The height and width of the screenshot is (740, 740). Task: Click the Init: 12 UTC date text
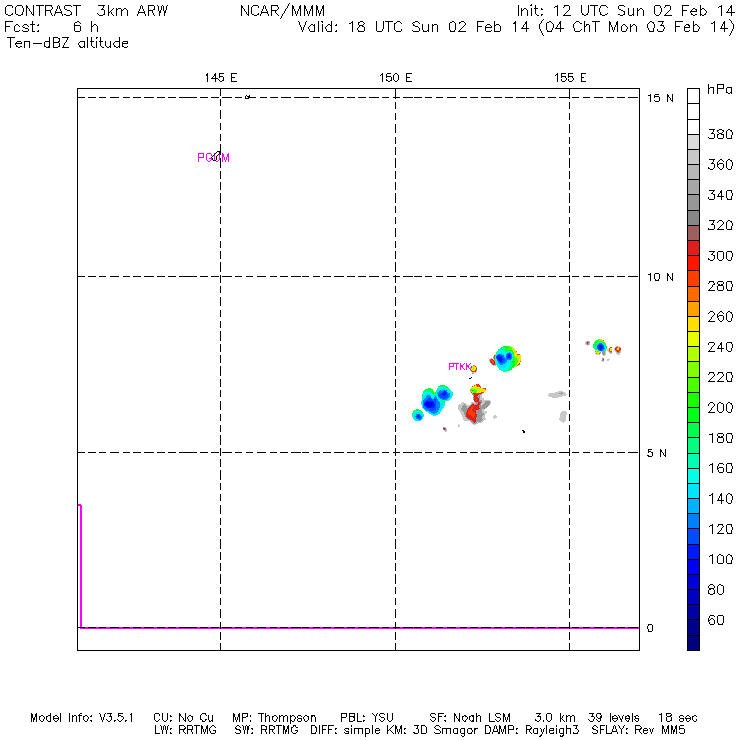coord(626,11)
